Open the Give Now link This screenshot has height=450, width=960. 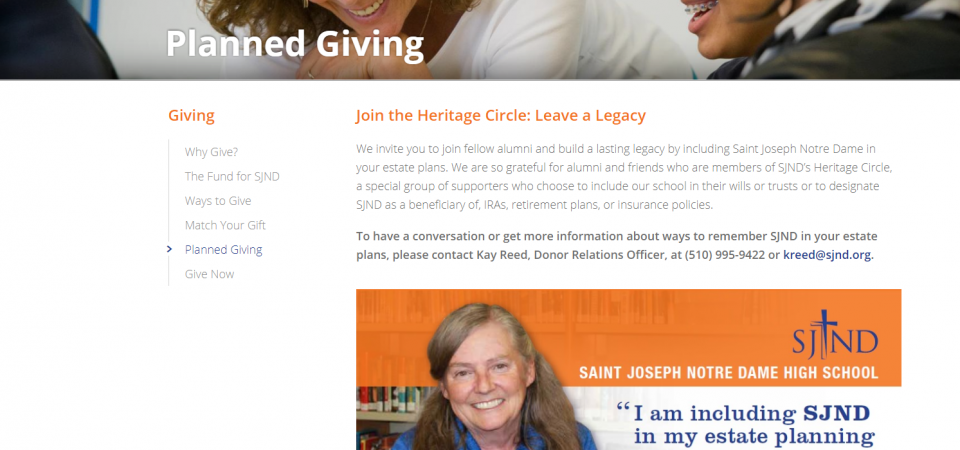pos(209,274)
